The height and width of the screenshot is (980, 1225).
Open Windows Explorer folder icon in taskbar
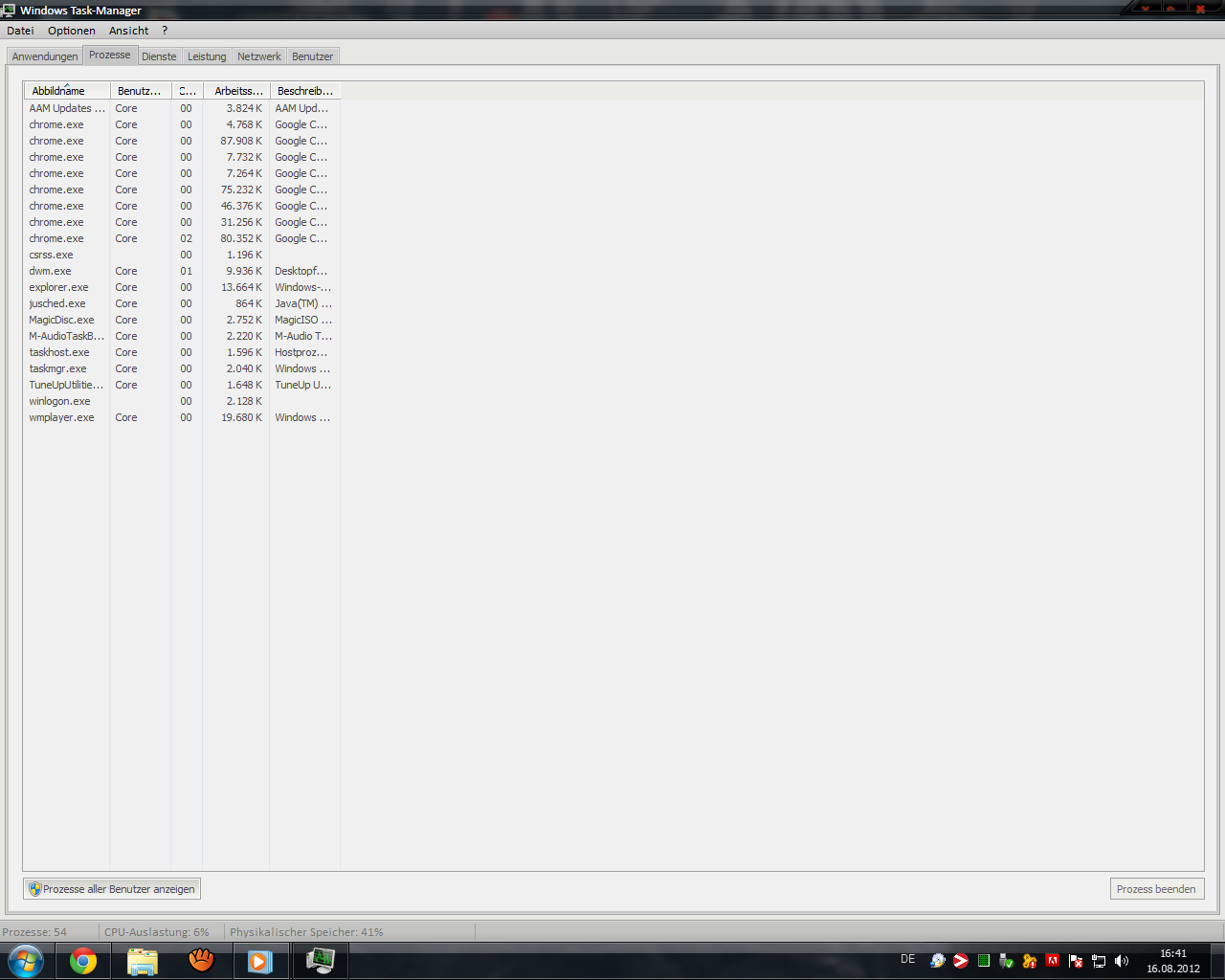pyautogui.click(x=143, y=960)
